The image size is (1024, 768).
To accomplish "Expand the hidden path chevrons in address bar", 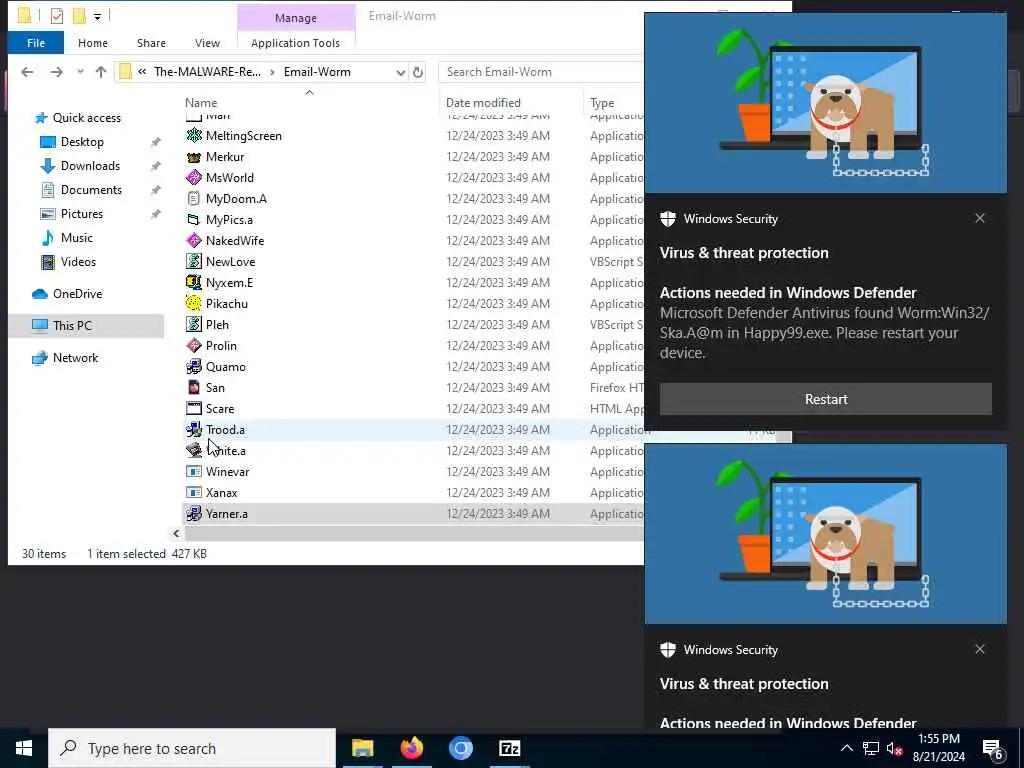I will click(x=142, y=72).
